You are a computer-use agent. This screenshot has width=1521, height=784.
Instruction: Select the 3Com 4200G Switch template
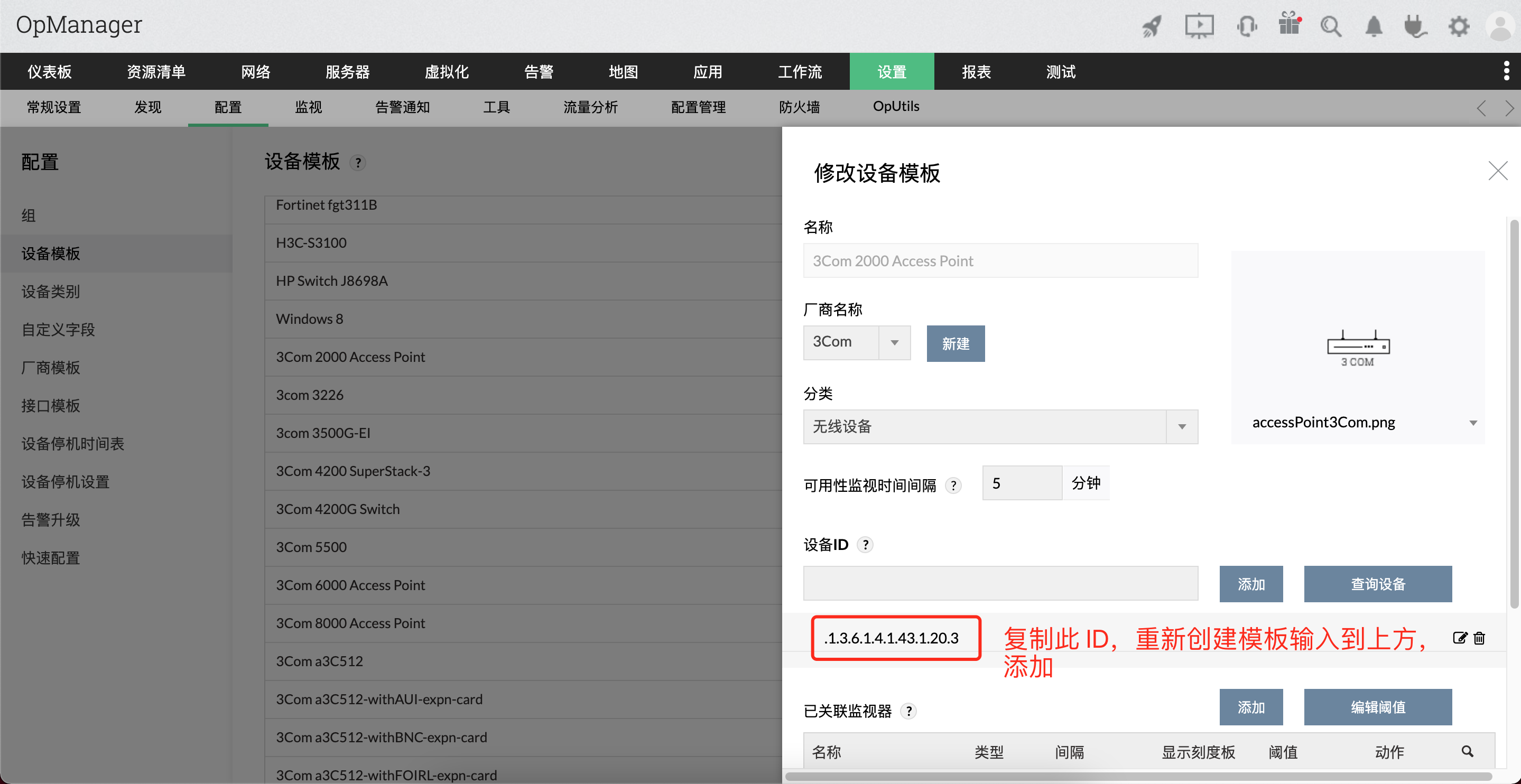click(523, 509)
